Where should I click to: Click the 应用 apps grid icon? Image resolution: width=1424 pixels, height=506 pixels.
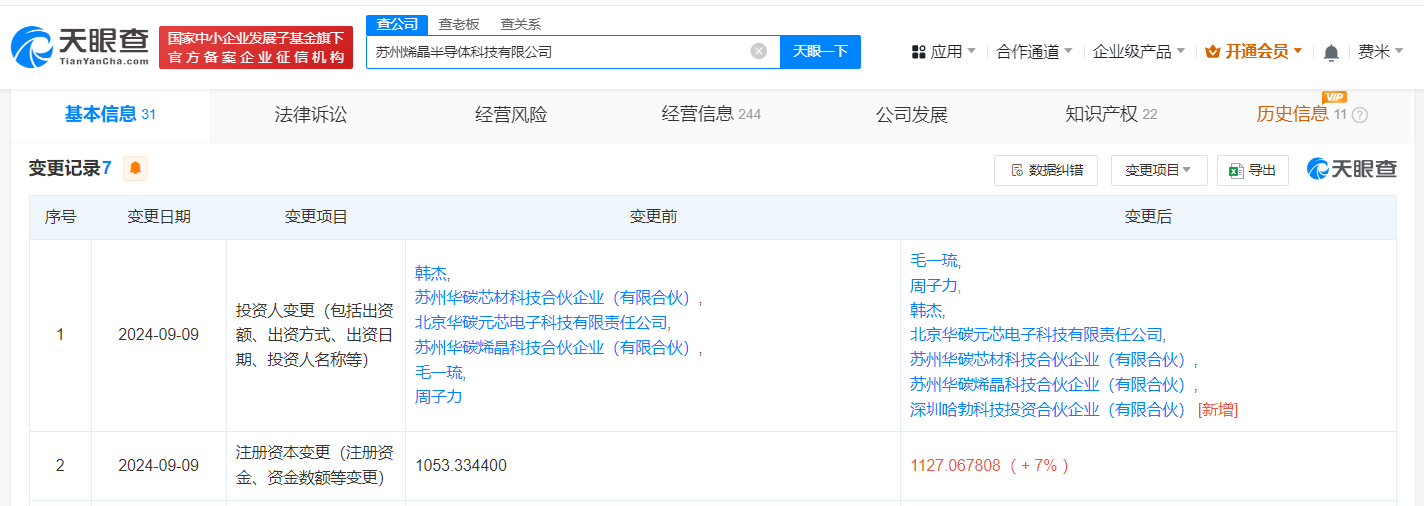point(919,52)
